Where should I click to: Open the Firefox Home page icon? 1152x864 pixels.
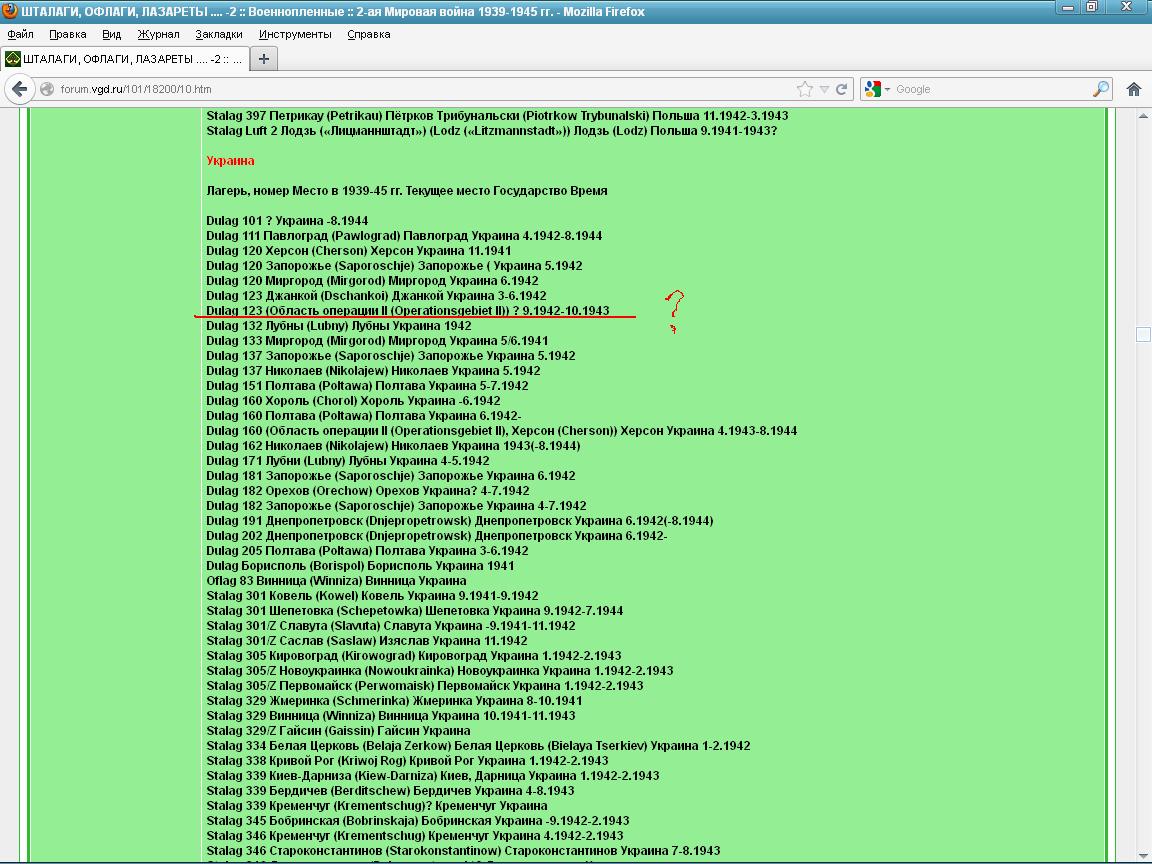point(1134,89)
